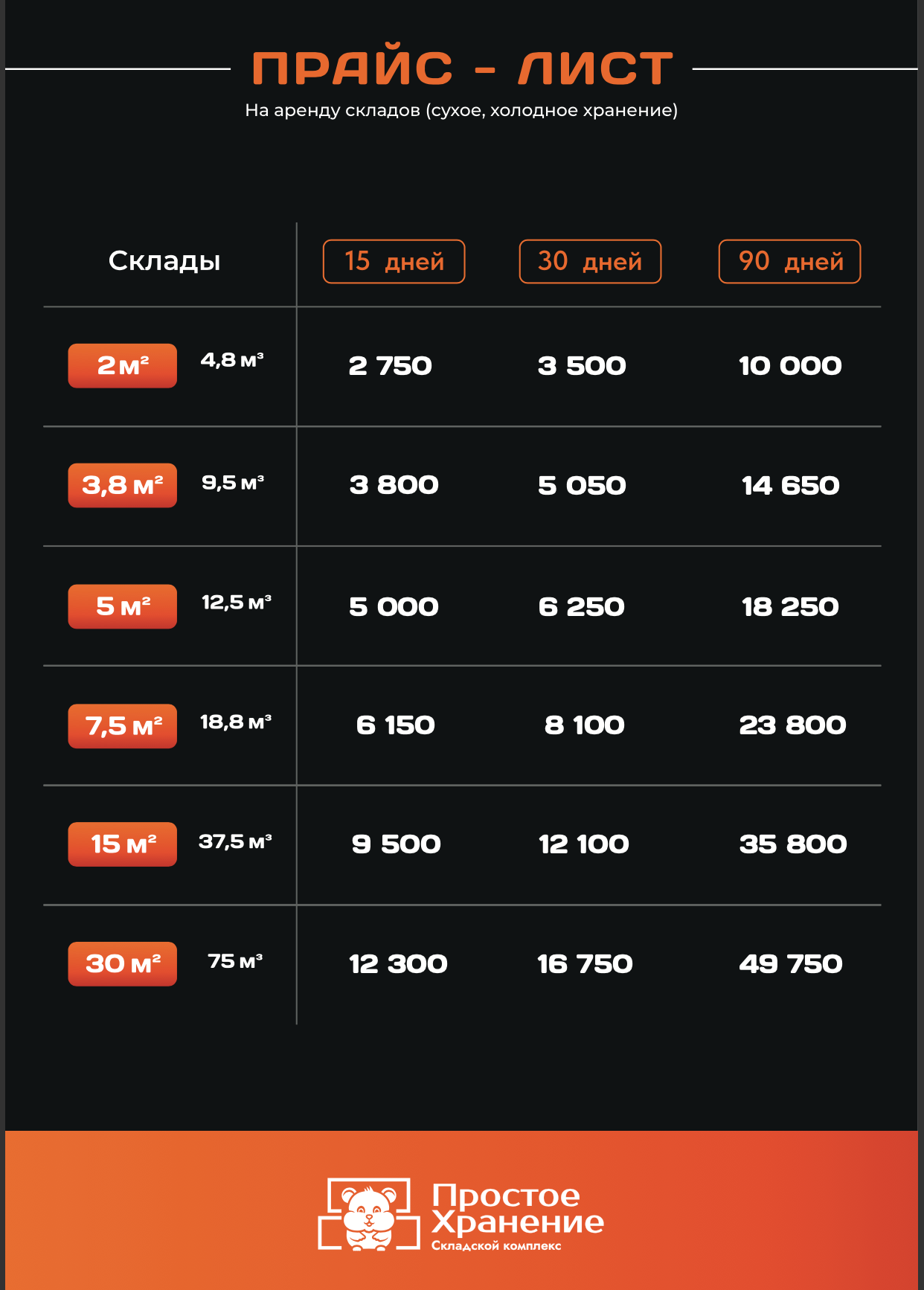The image size is (924, 1290).
Task: Select the 2 м² storage badge
Action: (123, 366)
